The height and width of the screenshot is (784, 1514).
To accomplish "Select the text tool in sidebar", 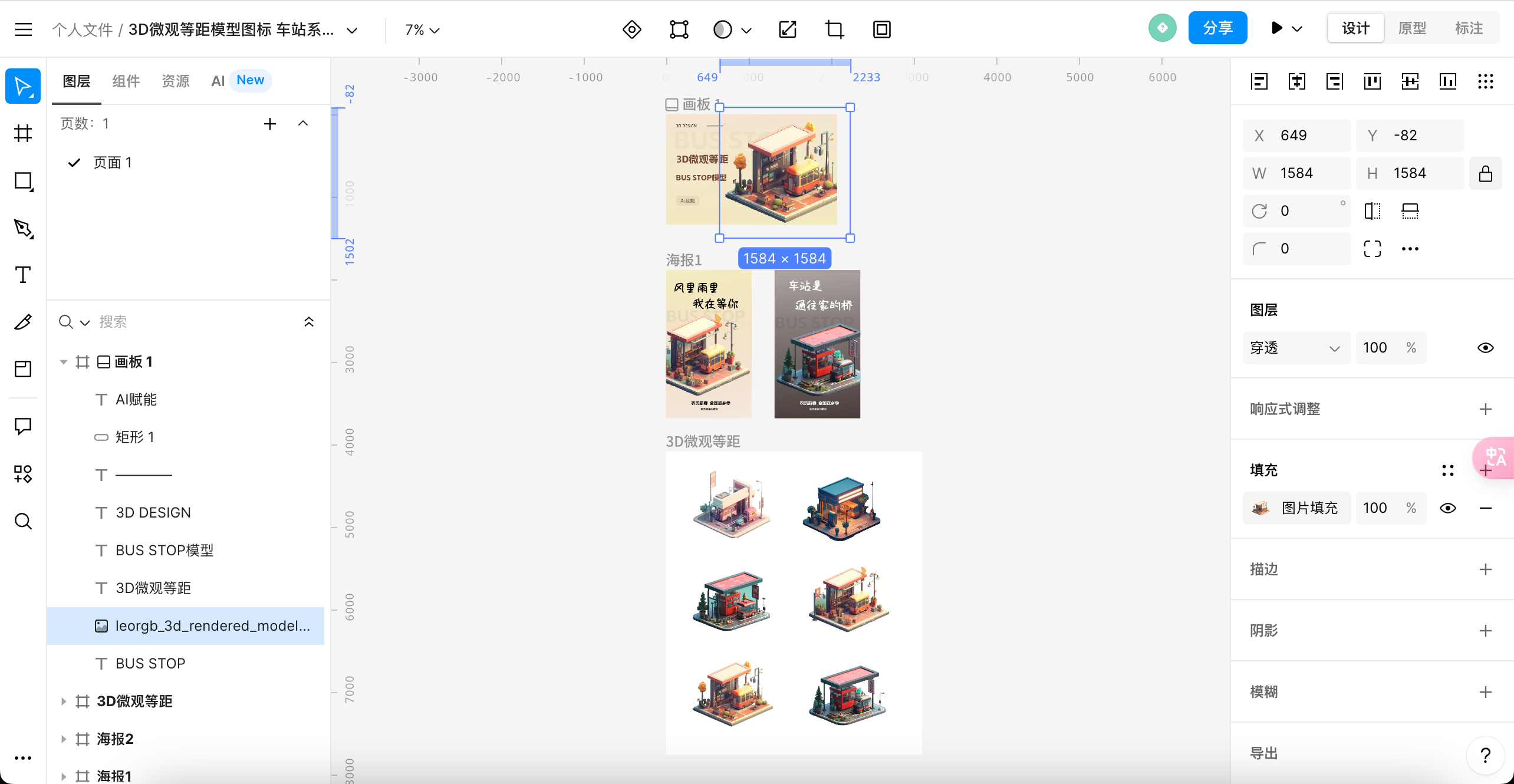I will pos(24,276).
